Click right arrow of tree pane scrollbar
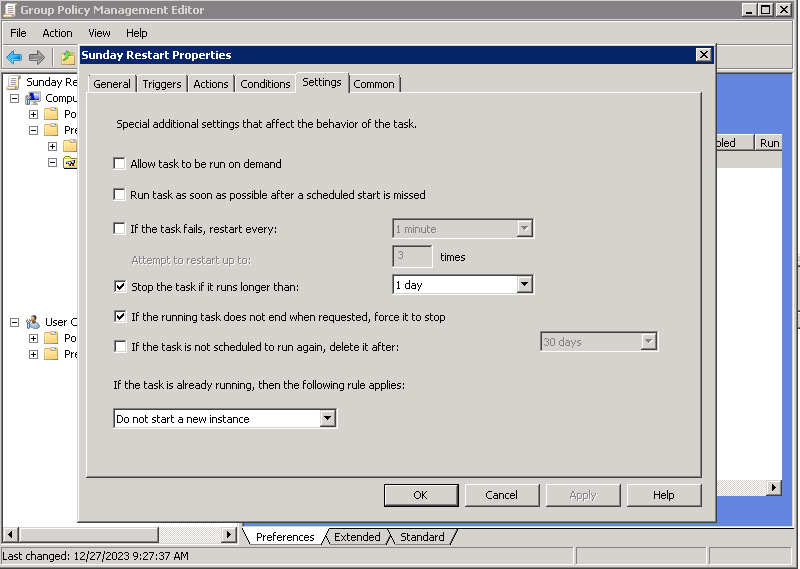The image size is (800, 569). [x=229, y=535]
